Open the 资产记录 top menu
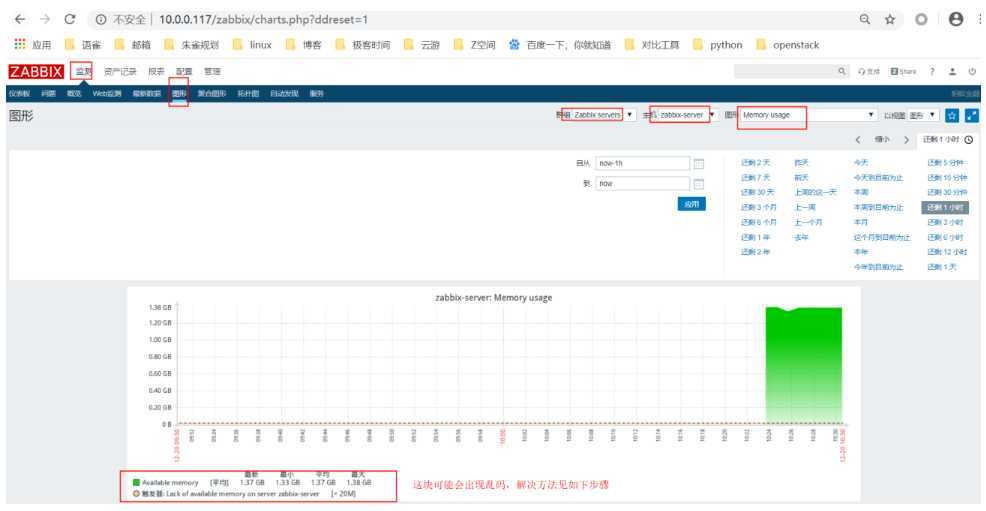The height and width of the screenshot is (511, 986). click(119, 72)
